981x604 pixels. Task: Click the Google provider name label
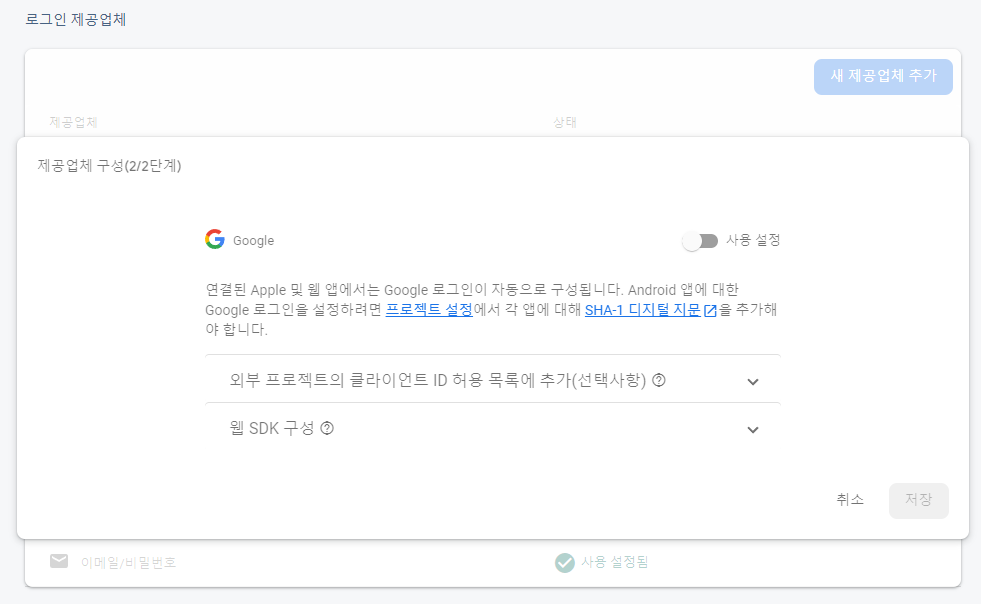point(253,240)
